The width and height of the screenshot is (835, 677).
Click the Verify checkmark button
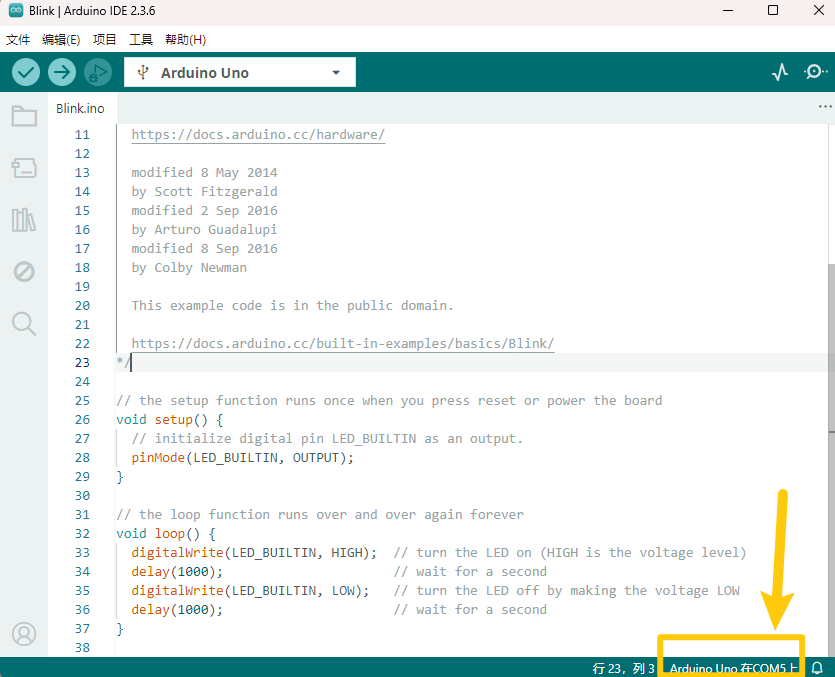point(26,72)
